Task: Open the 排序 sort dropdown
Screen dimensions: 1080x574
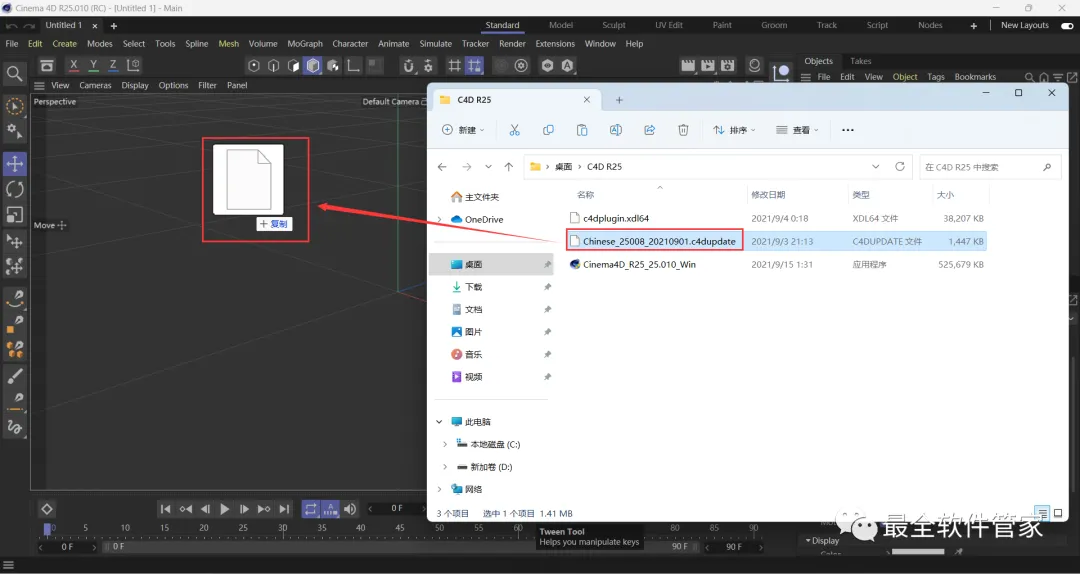Action: click(x=734, y=130)
